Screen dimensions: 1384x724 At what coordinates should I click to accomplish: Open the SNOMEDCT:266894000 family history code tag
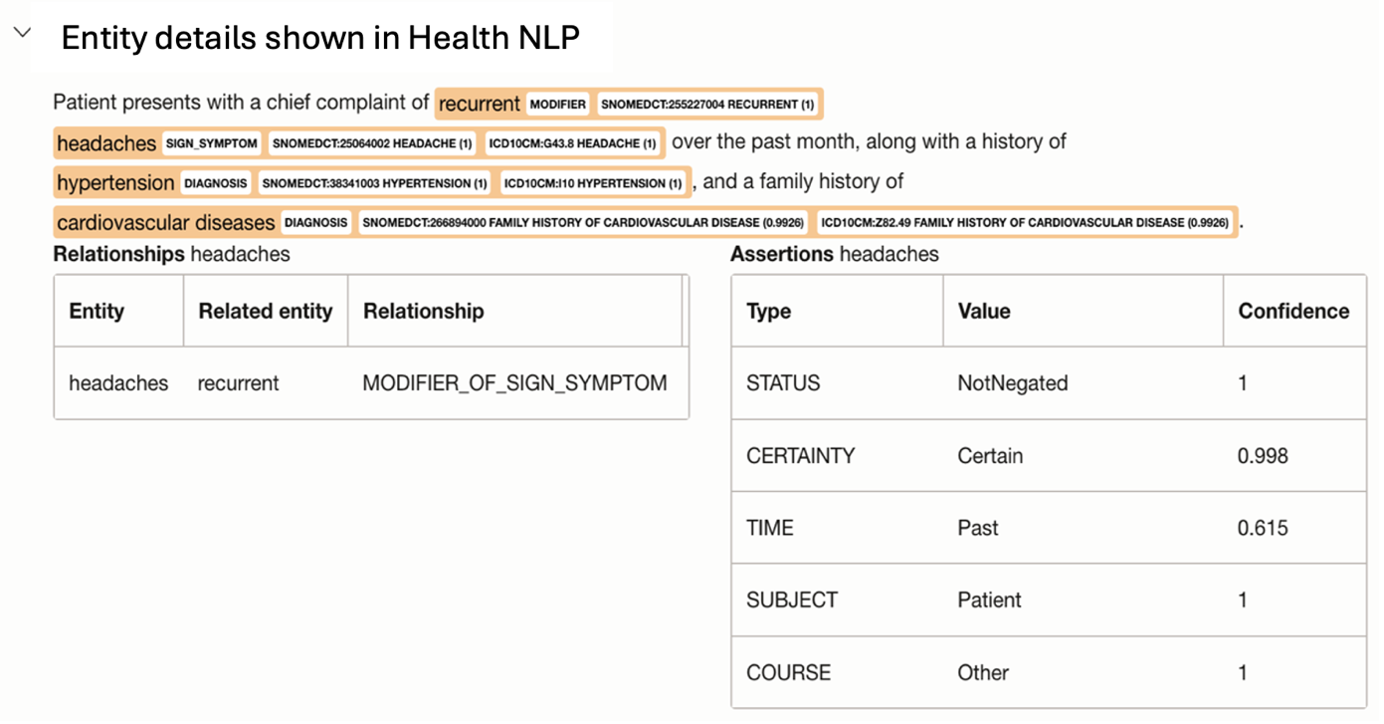click(583, 222)
